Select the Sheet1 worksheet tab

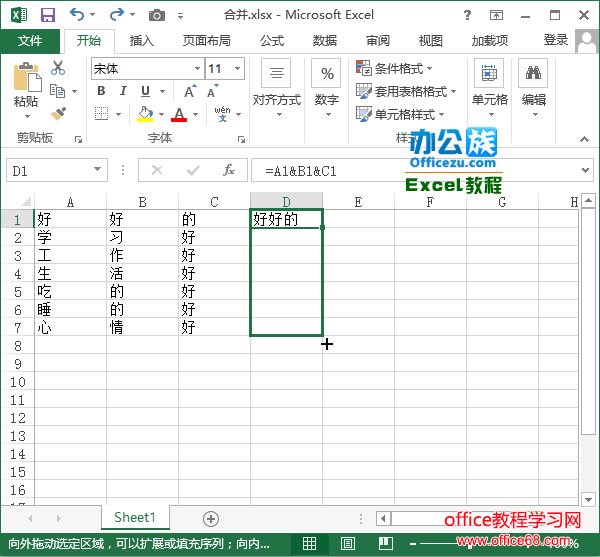[135, 518]
